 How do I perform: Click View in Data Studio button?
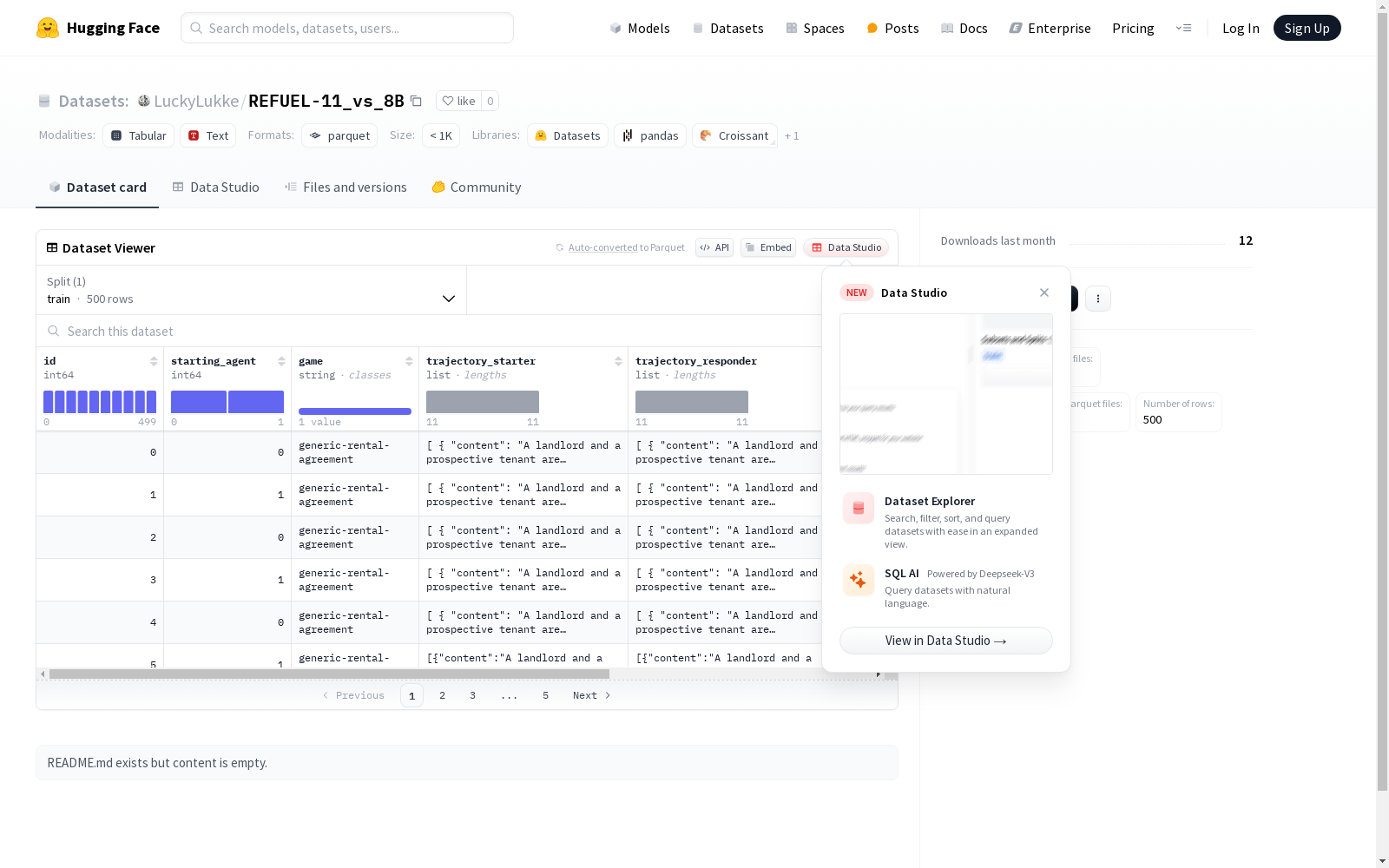(946, 641)
